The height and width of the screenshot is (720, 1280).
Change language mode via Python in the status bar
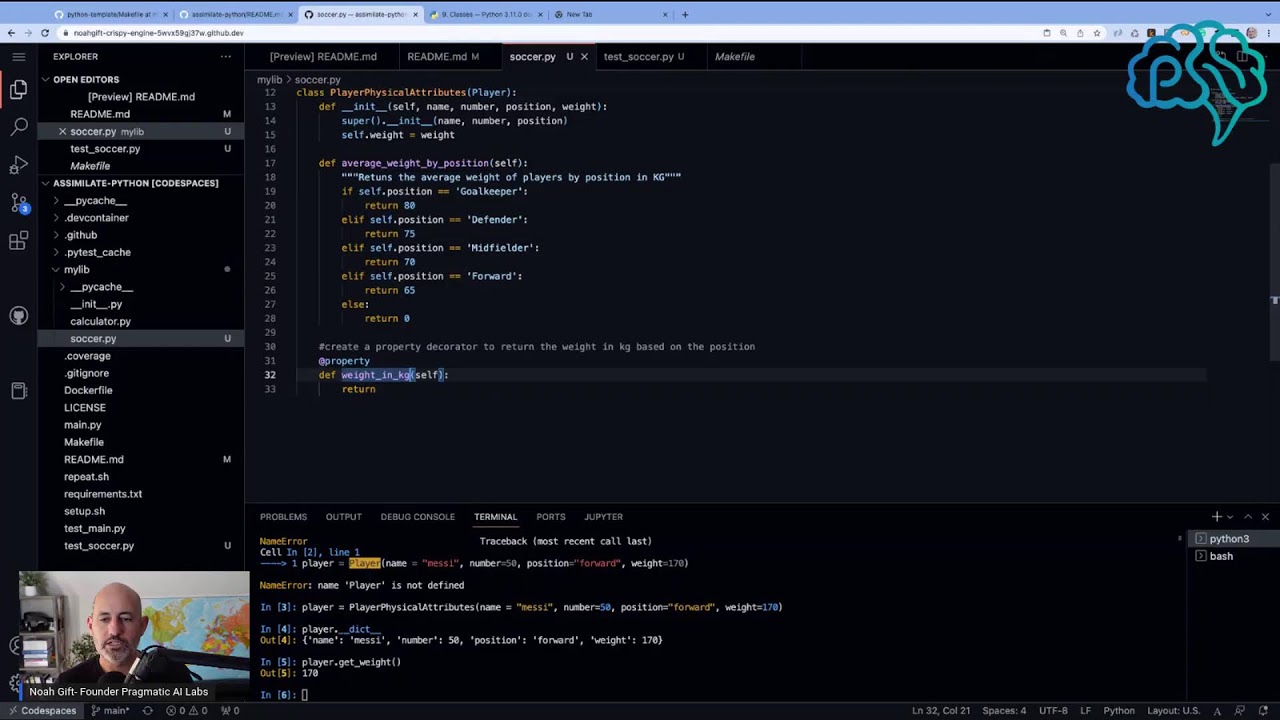click(x=1119, y=711)
